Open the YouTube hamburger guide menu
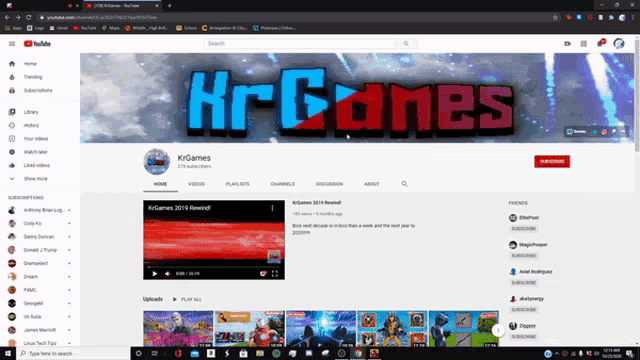The height and width of the screenshot is (360, 640). click(12, 44)
